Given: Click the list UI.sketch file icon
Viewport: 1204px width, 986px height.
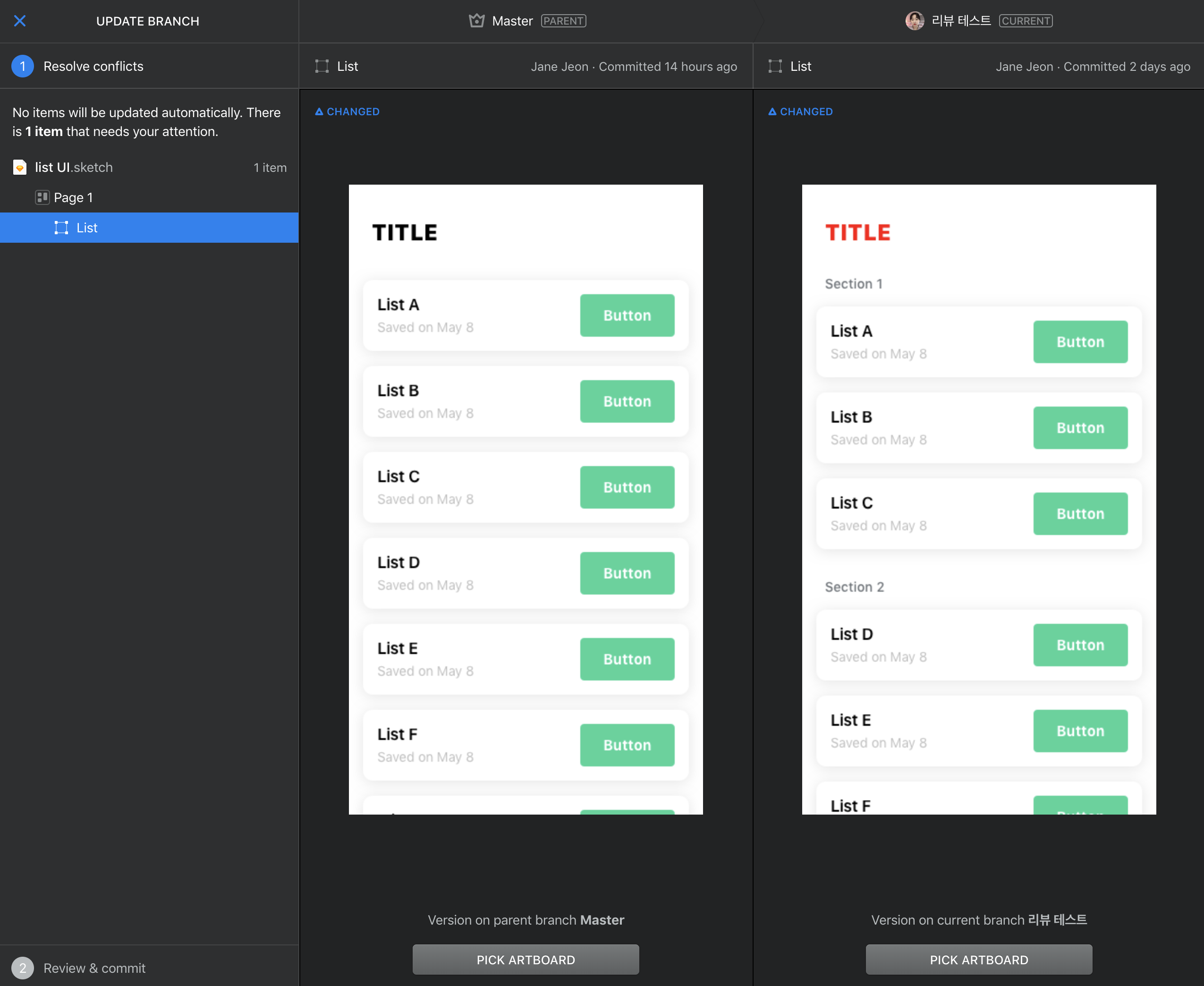Looking at the screenshot, I should (20, 168).
